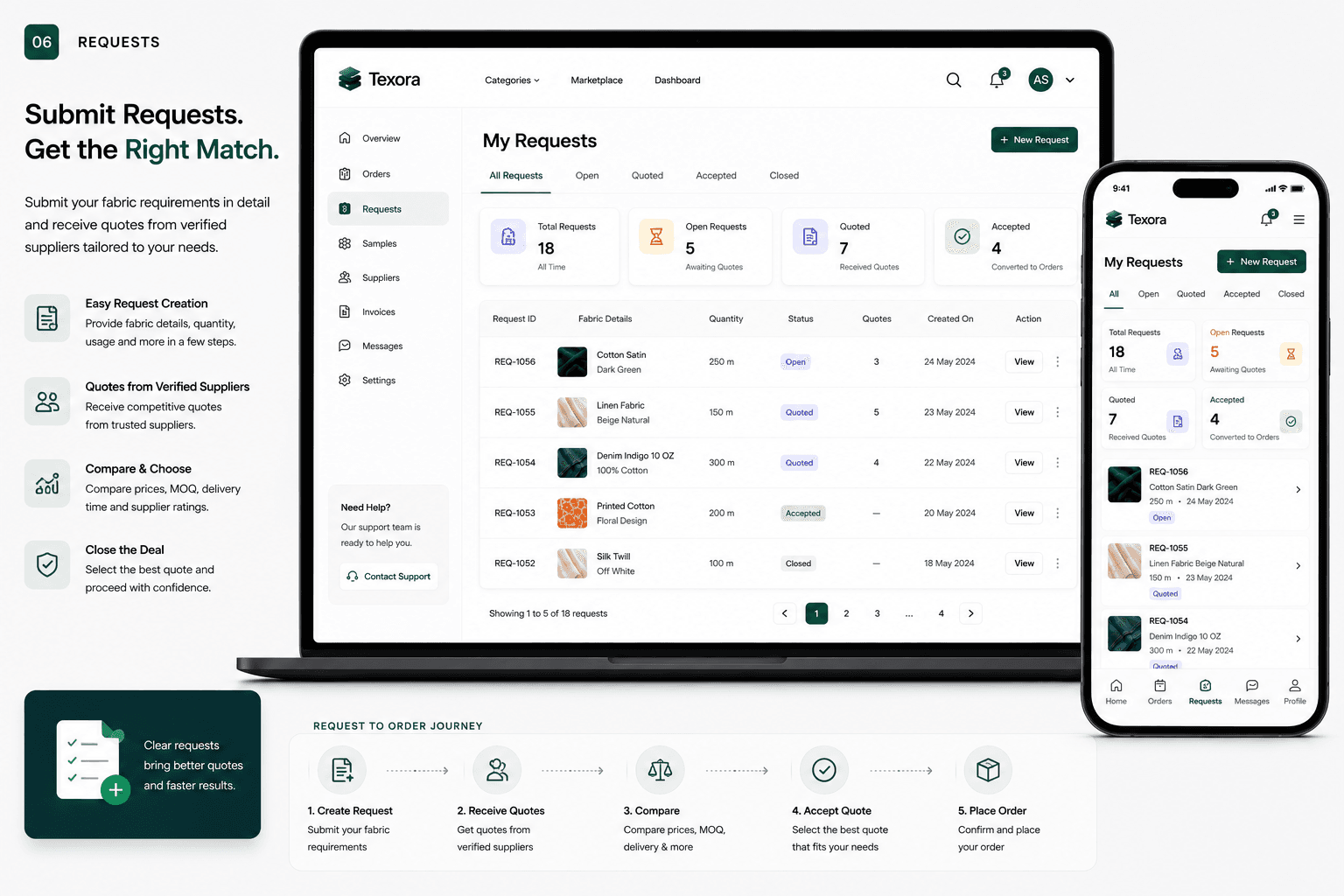Click the Total Requests stat card on laptop
This screenshot has height=896, width=1344.
[x=549, y=247]
